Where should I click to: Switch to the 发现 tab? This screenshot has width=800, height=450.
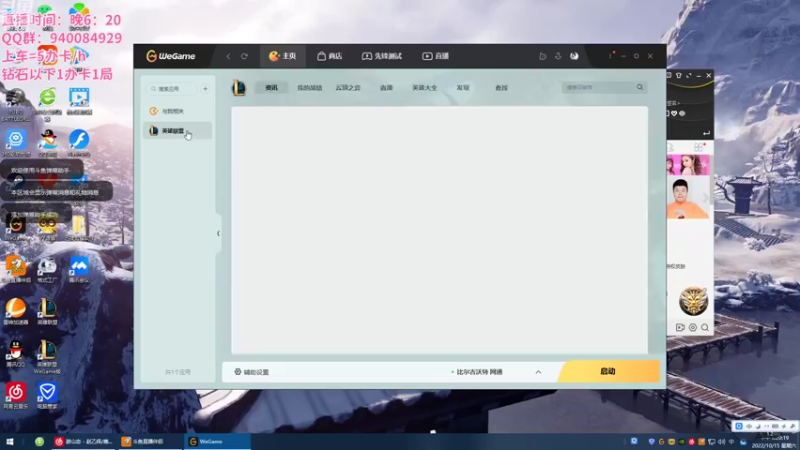[463, 88]
